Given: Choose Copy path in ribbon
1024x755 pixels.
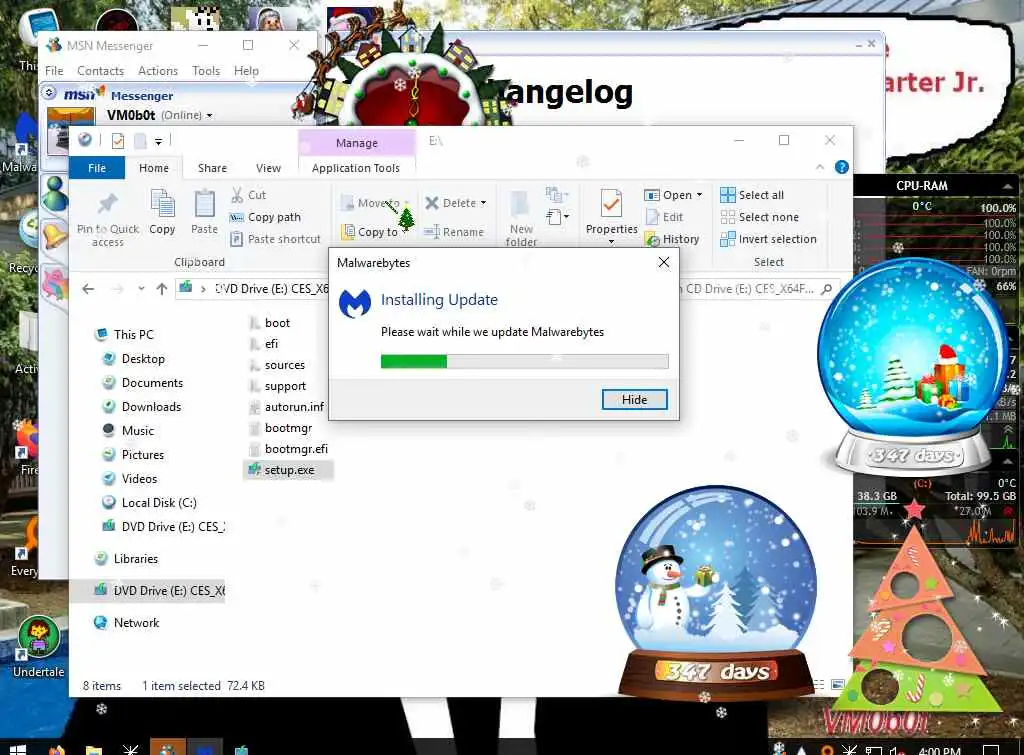Looking at the screenshot, I should [265, 217].
